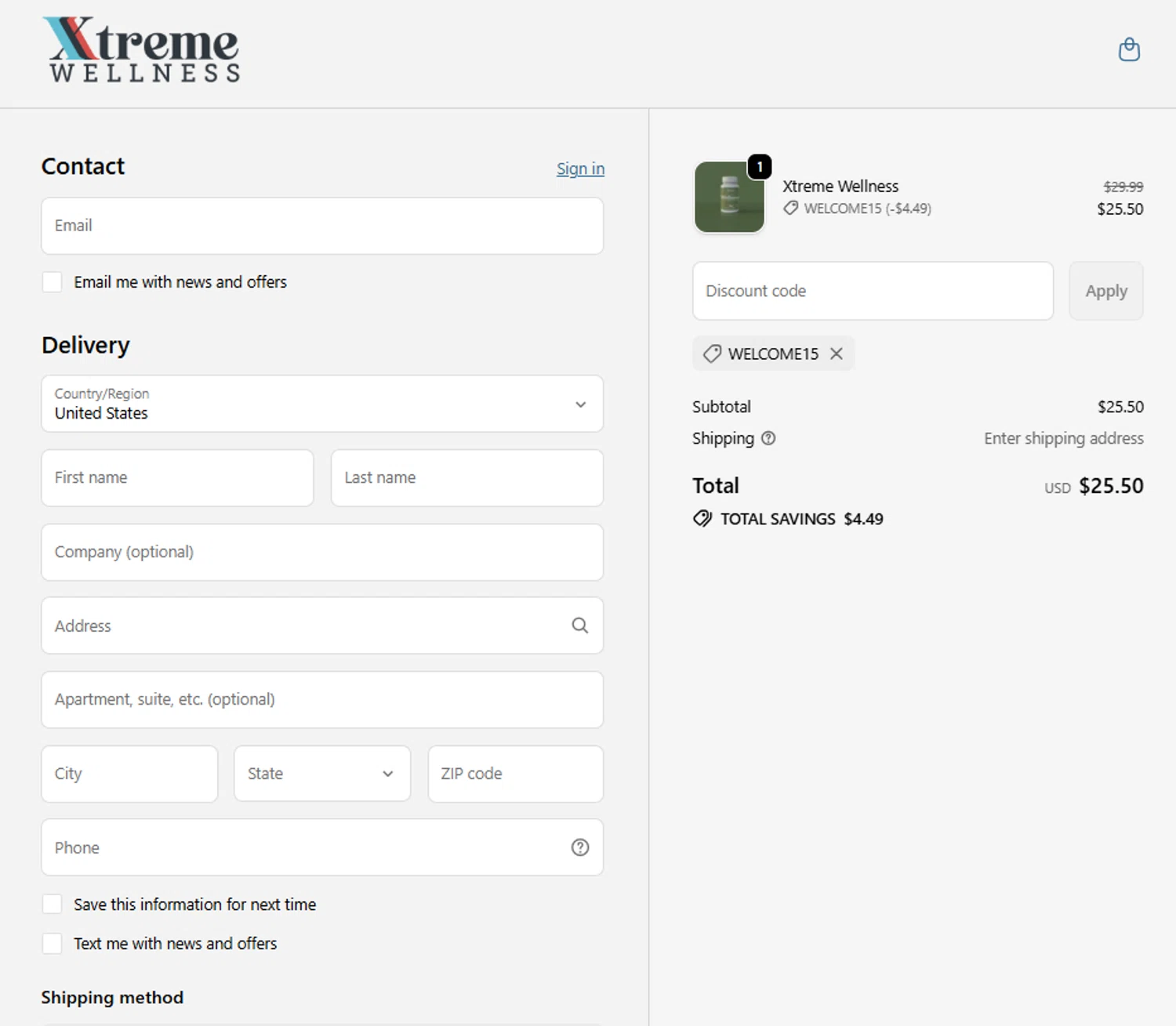The image size is (1176, 1026).
Task: Open the shopping bag cart icon
Action: 1129,49
